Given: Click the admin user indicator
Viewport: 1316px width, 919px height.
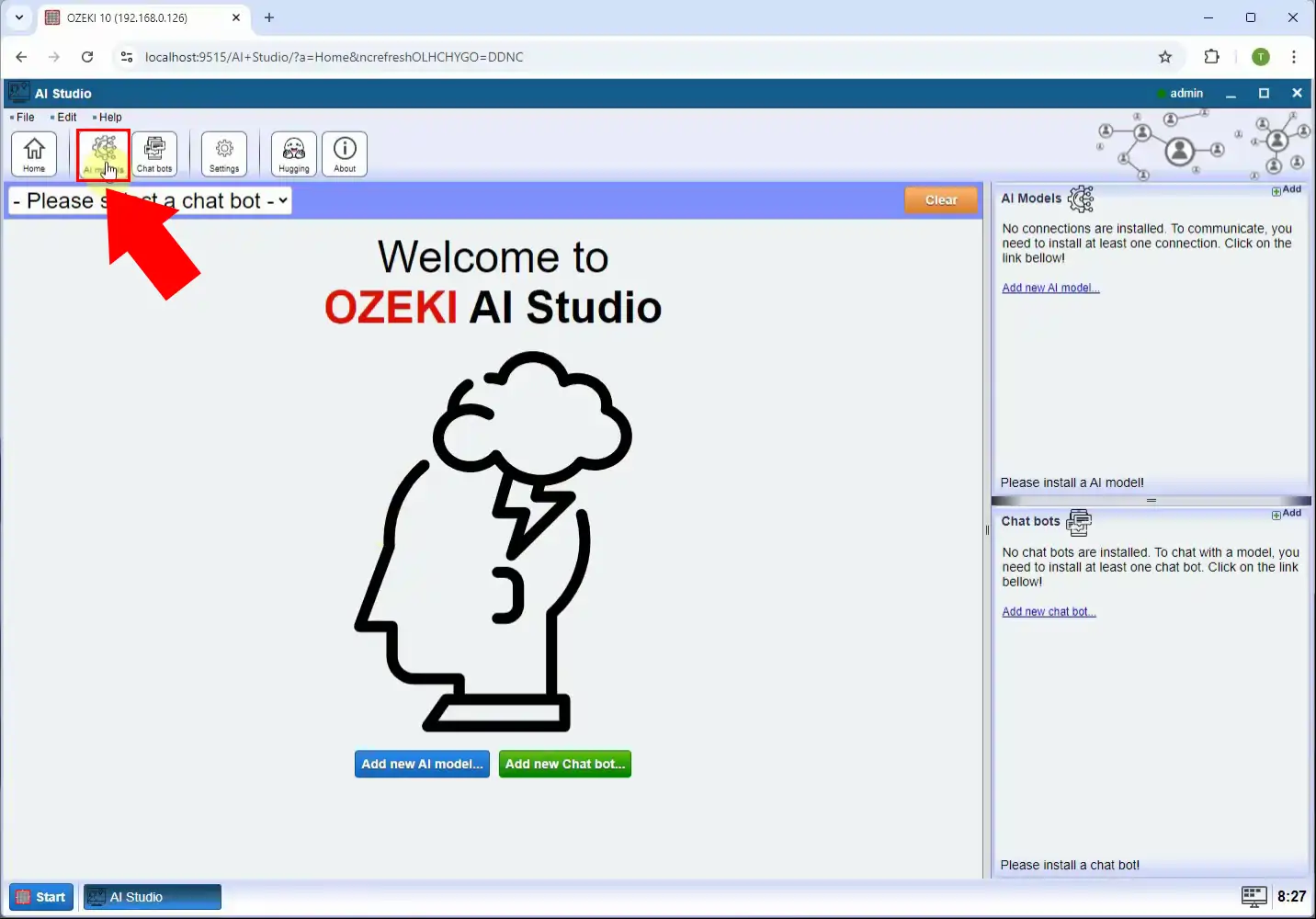Looking at the screenshot, I should pyautogui.click(x=1180, y=93).
